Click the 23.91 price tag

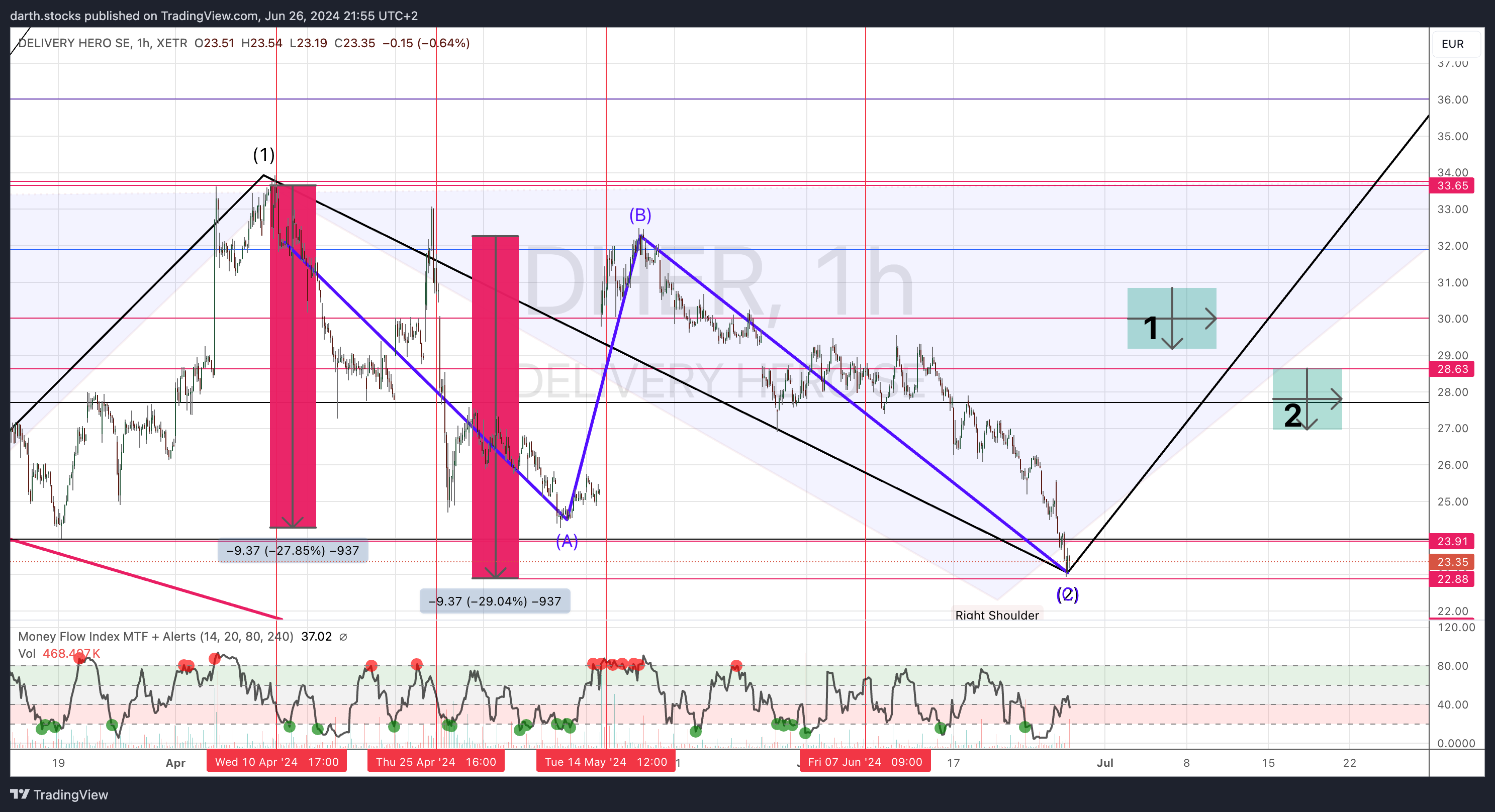coord(1452,541)
